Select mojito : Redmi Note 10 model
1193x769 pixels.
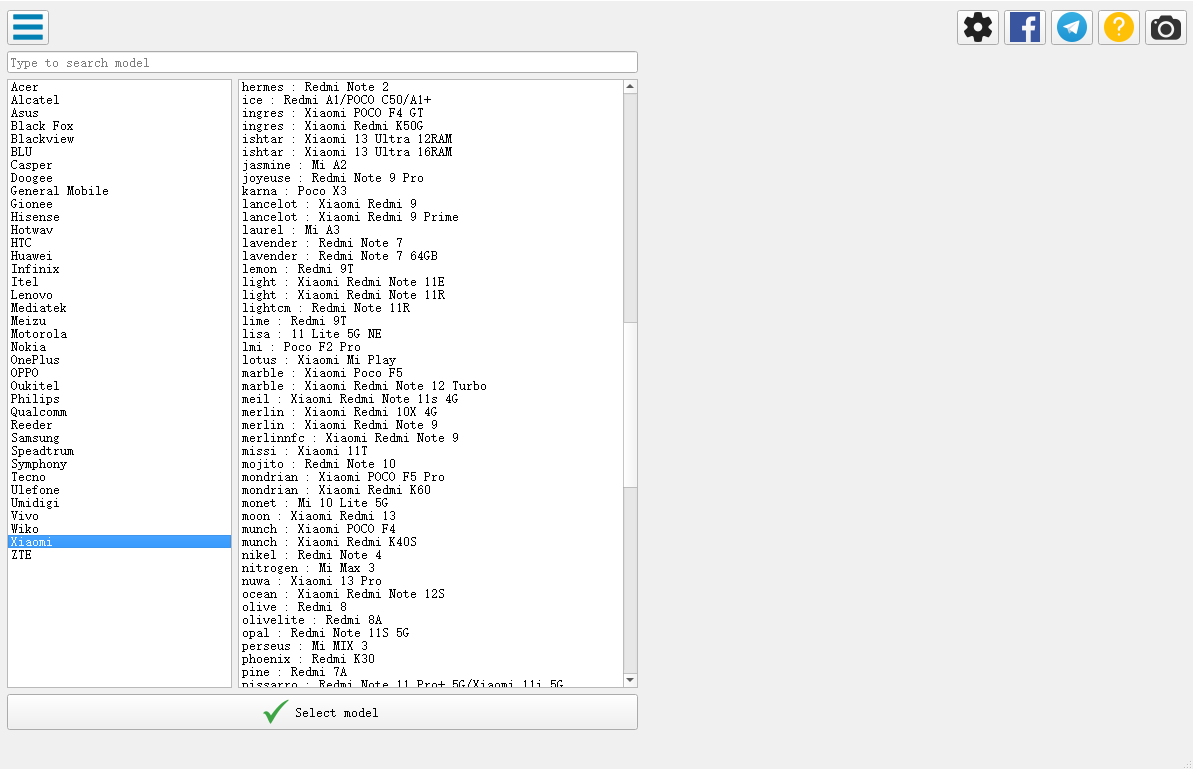pos(319,464)
